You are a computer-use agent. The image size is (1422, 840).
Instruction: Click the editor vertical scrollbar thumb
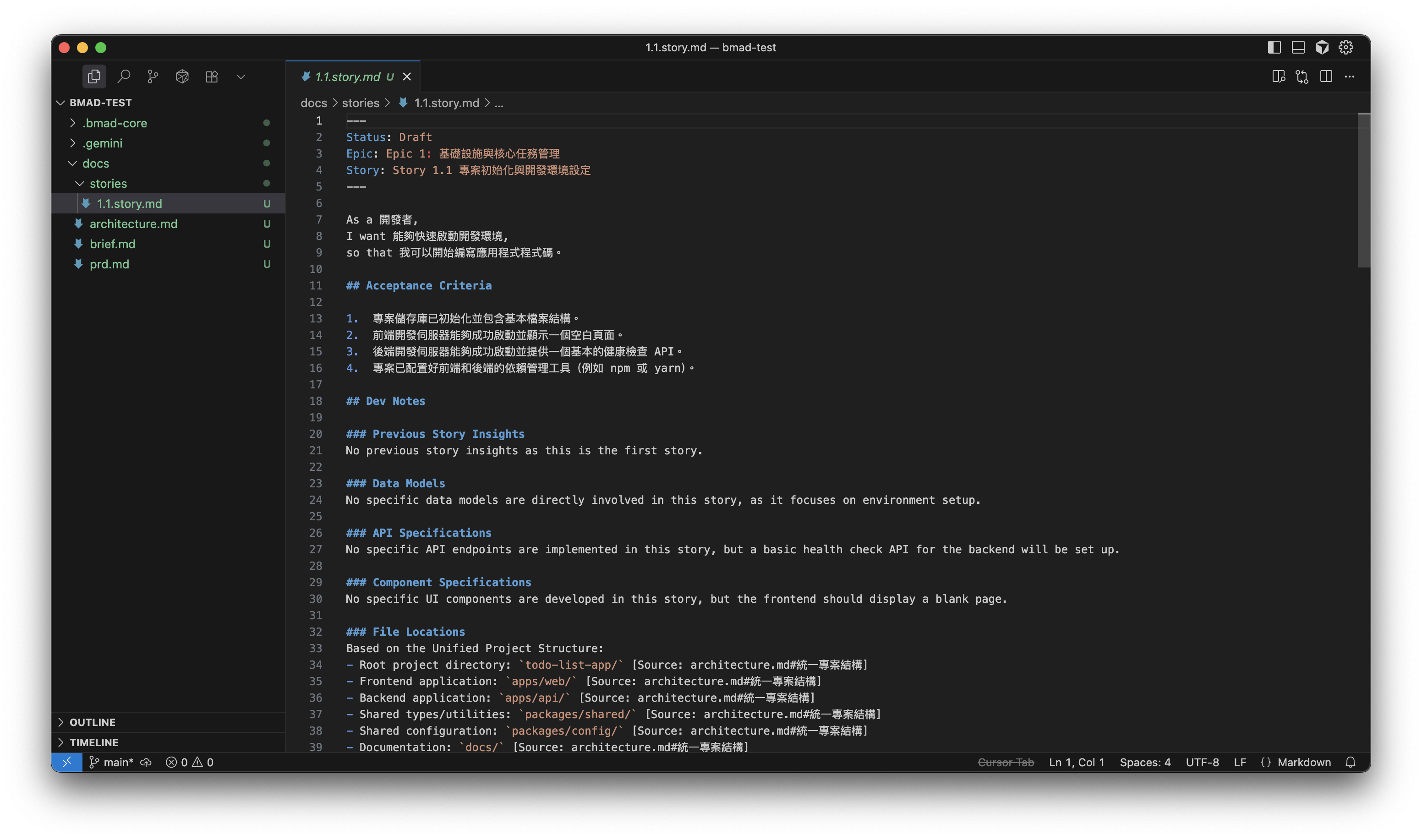[x=1364, y=190]
